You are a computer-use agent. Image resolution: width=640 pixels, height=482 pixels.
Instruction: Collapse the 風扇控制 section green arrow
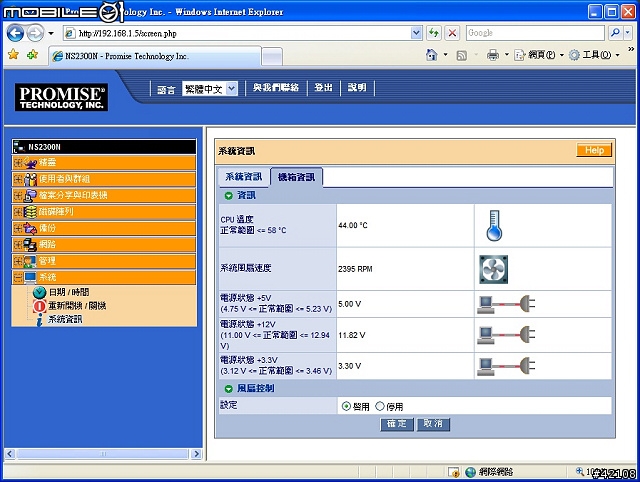pyautogui.click(x=229, y=389)
